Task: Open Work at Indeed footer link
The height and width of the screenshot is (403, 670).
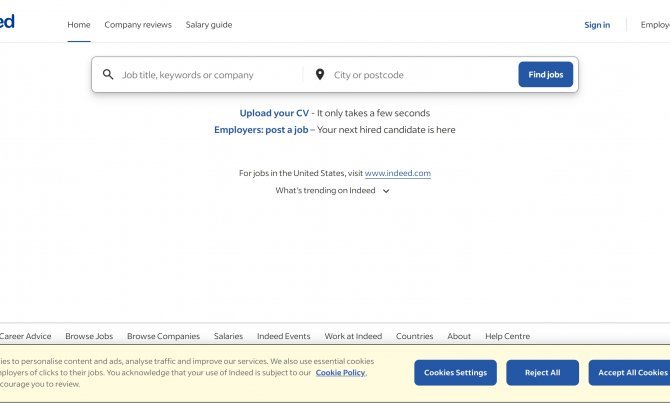Action: click(x=353, y=336)
